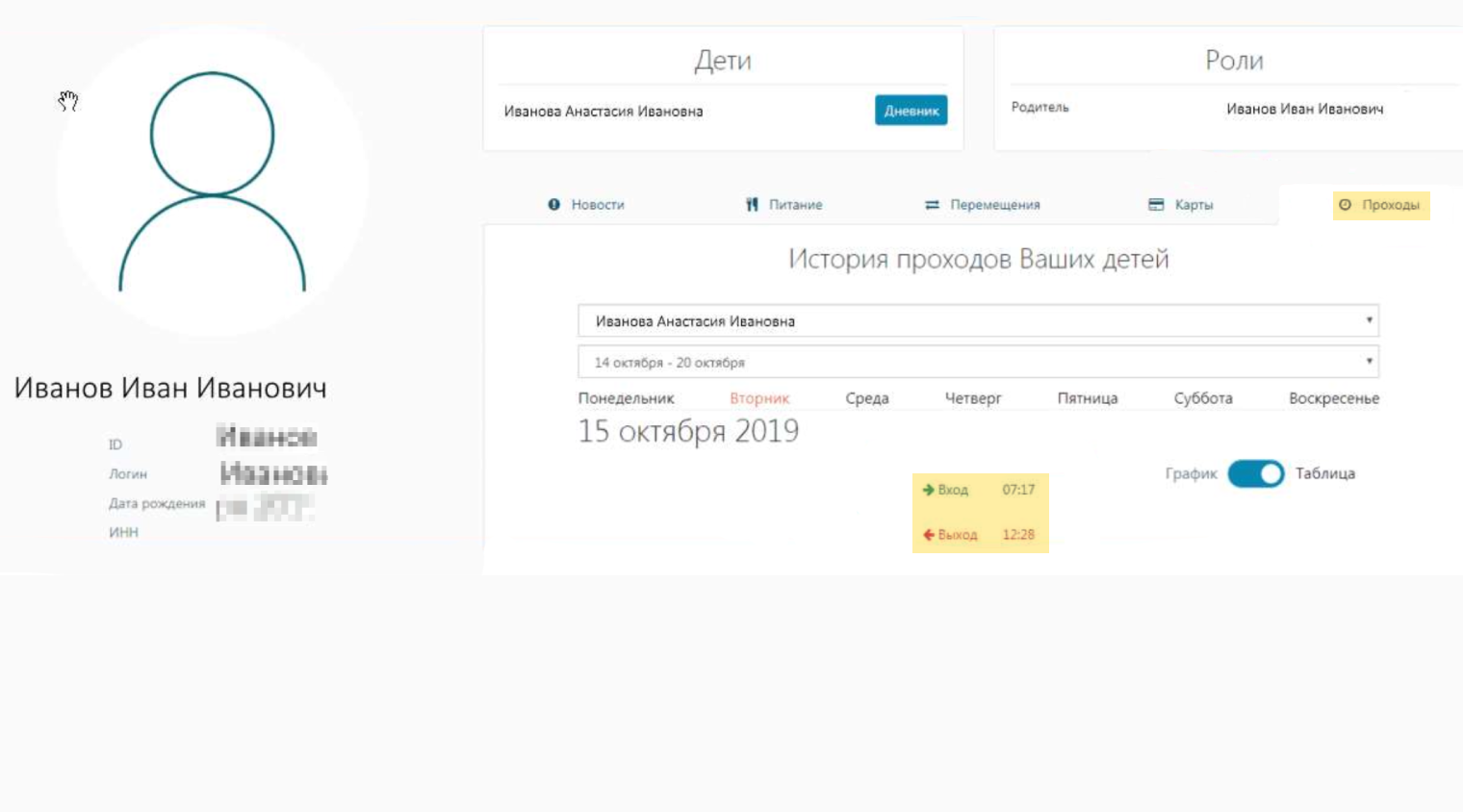Click the arrows icon beside Перемещения
This screenshot has height=812, width=1463.
[x=932, y=205]
